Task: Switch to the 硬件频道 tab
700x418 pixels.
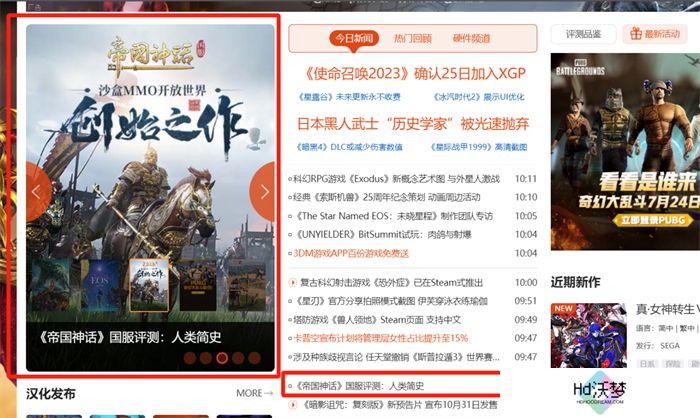Action: [x=471, y=38]
